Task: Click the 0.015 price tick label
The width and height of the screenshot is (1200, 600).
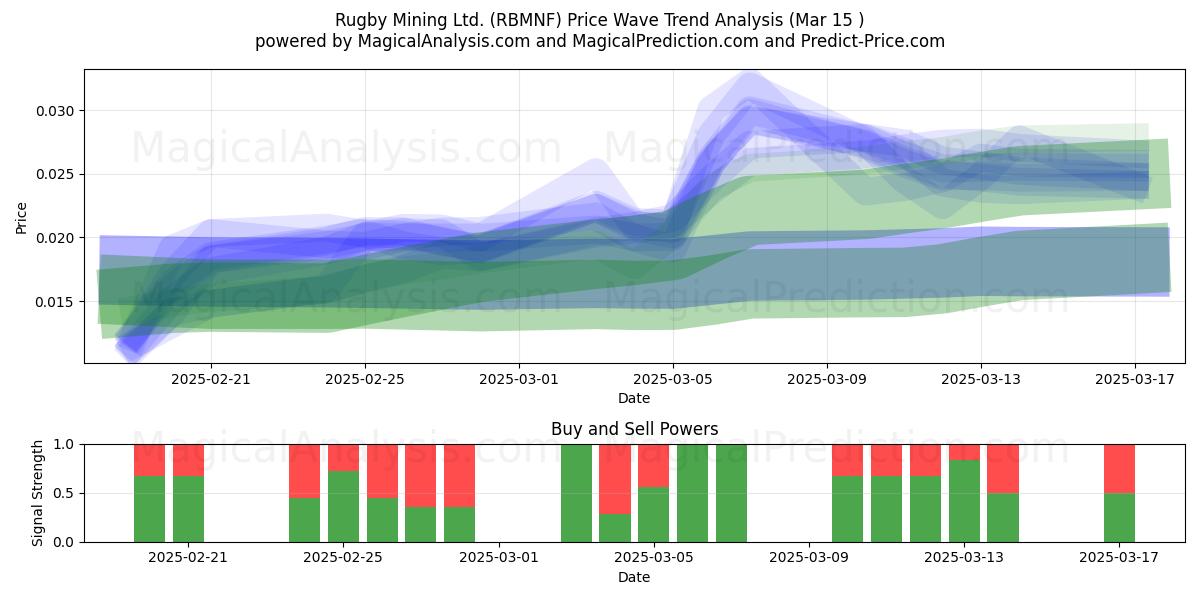Action: point(55,301)
